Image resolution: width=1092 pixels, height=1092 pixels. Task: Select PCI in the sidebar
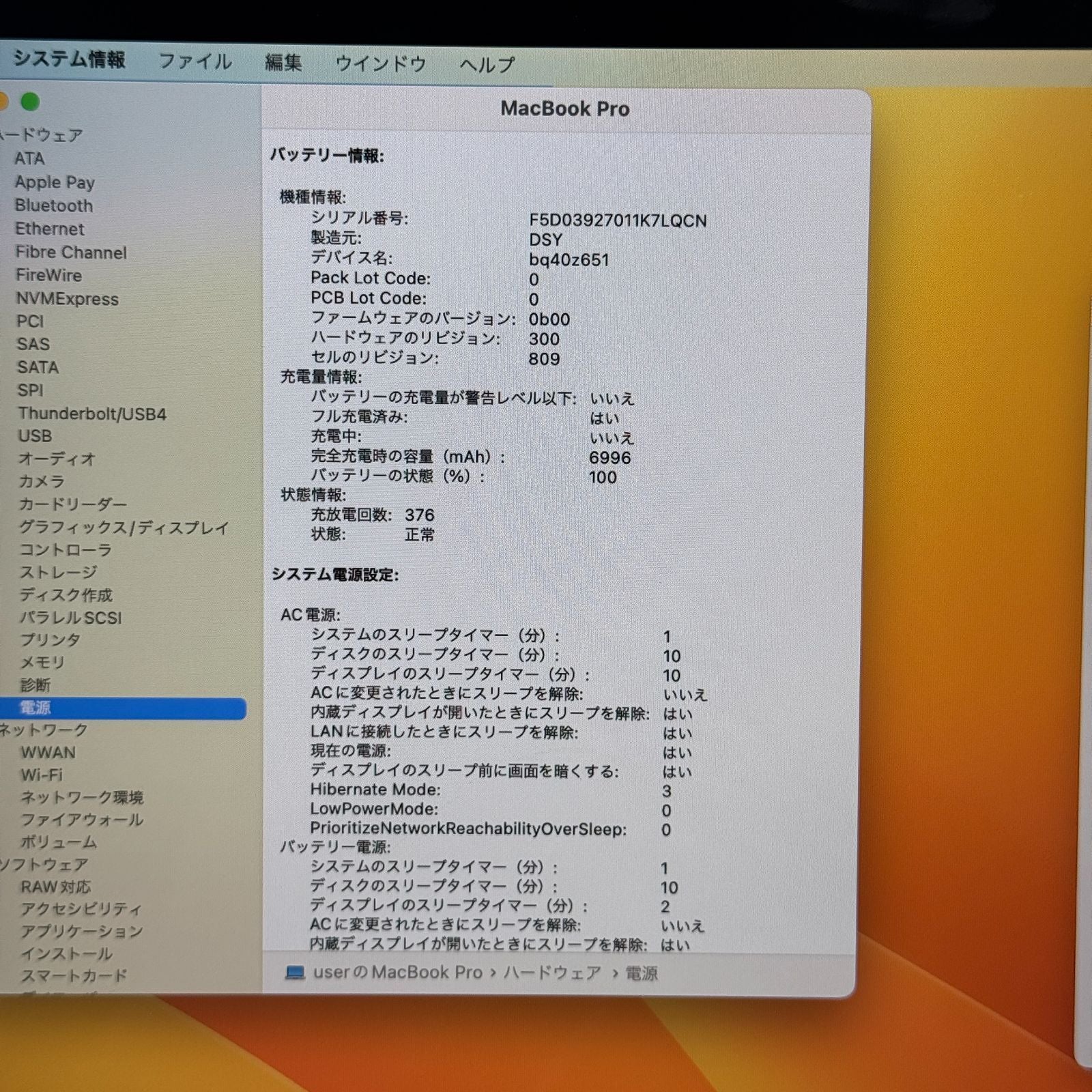pos(30,321)
